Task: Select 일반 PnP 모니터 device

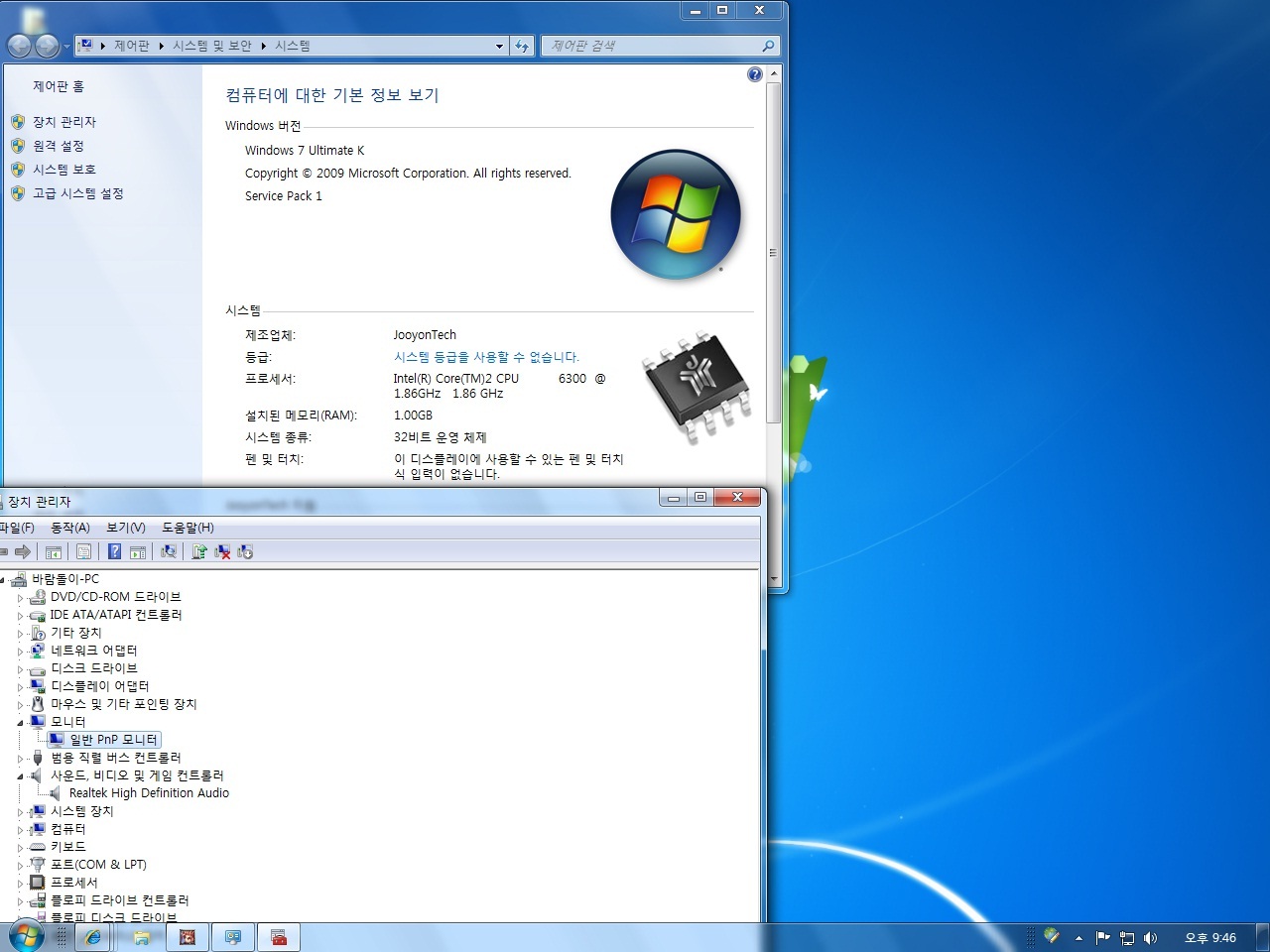Action: [113, 740]
